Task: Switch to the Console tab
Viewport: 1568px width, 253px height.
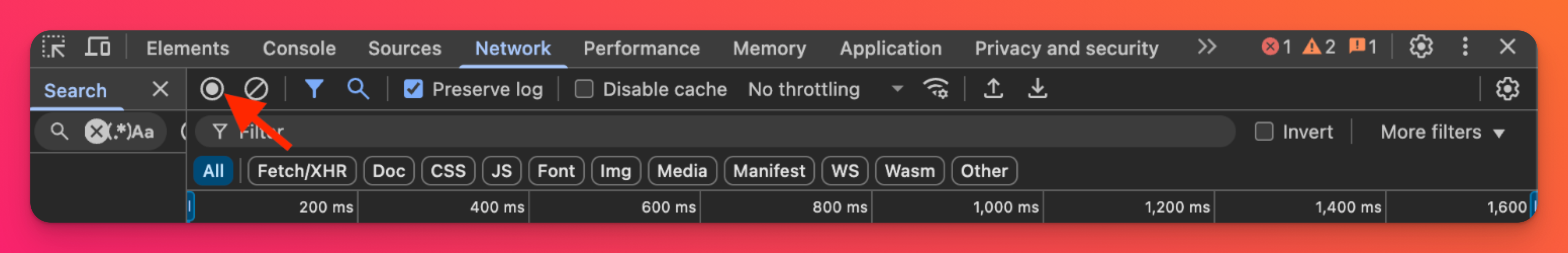Action: (299, 48)
